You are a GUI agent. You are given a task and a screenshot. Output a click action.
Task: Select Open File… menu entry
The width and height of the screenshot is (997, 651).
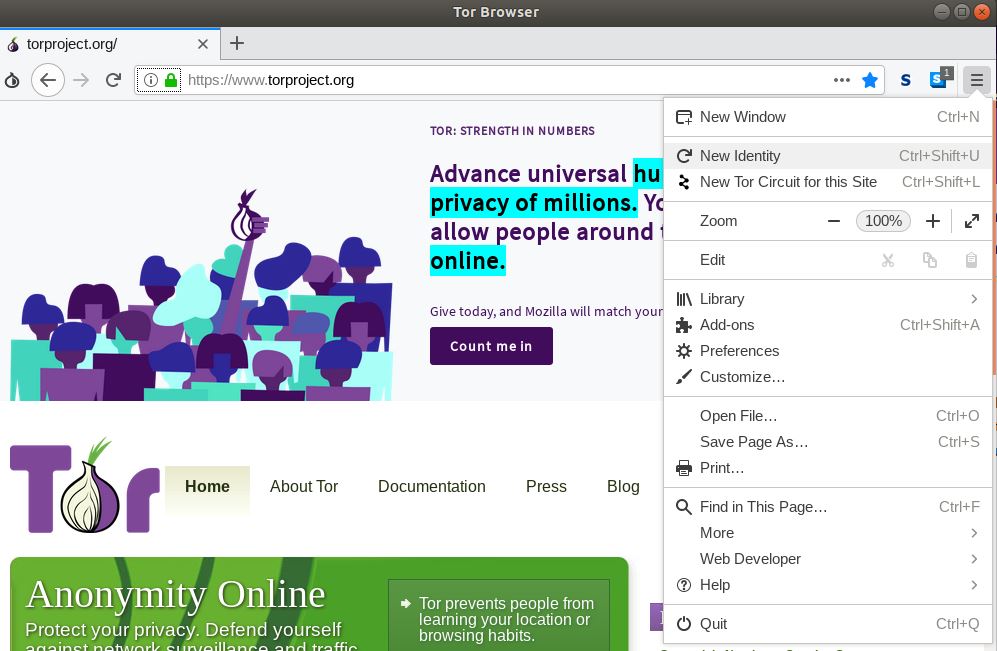click(827, 416)
